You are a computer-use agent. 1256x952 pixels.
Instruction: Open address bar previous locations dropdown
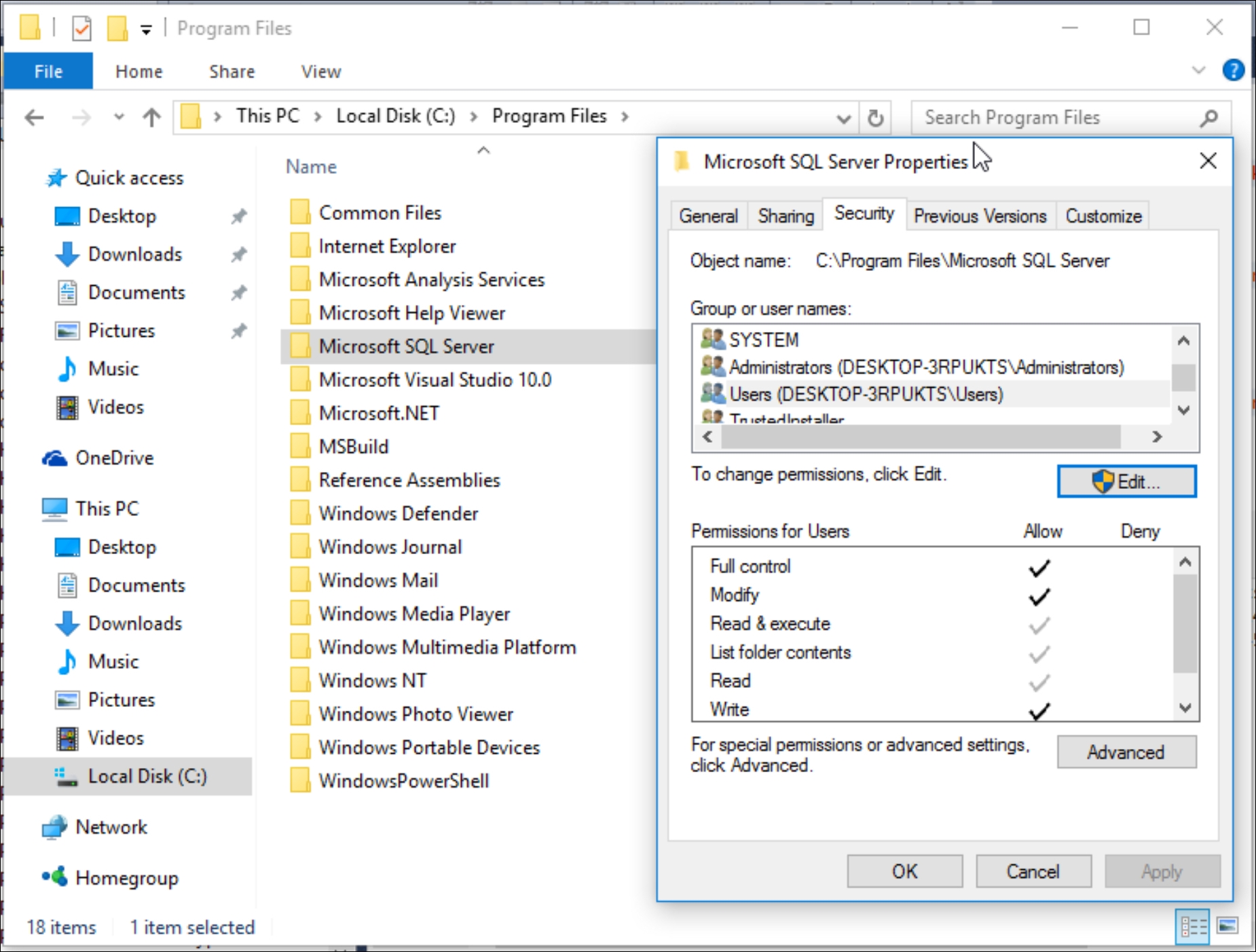(x=843, y=119)
